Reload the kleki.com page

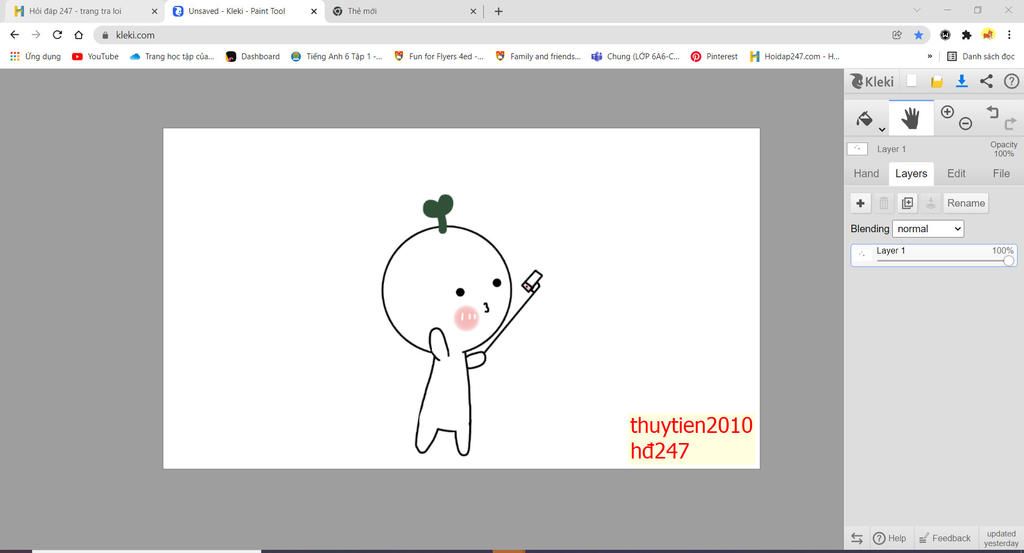click(x=57, y=35)
